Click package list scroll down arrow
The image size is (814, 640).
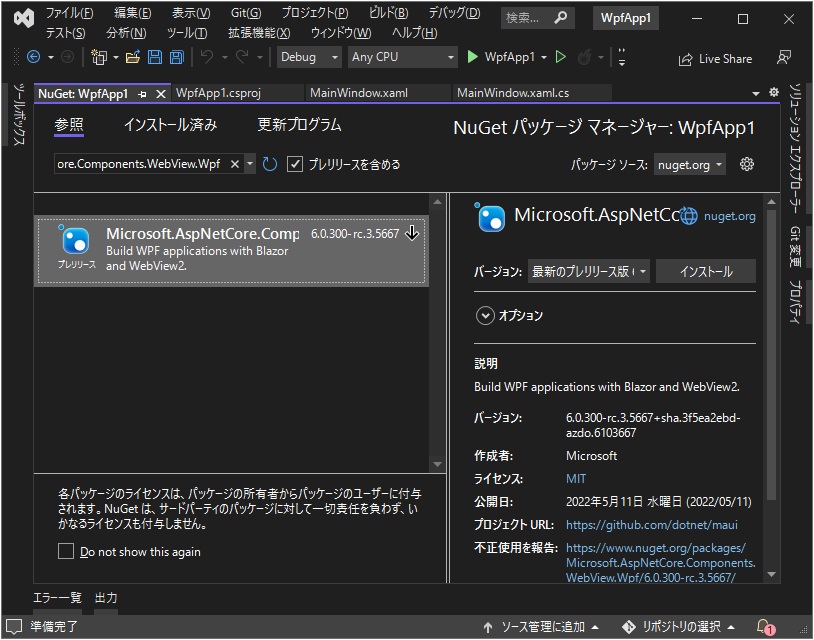438,464
